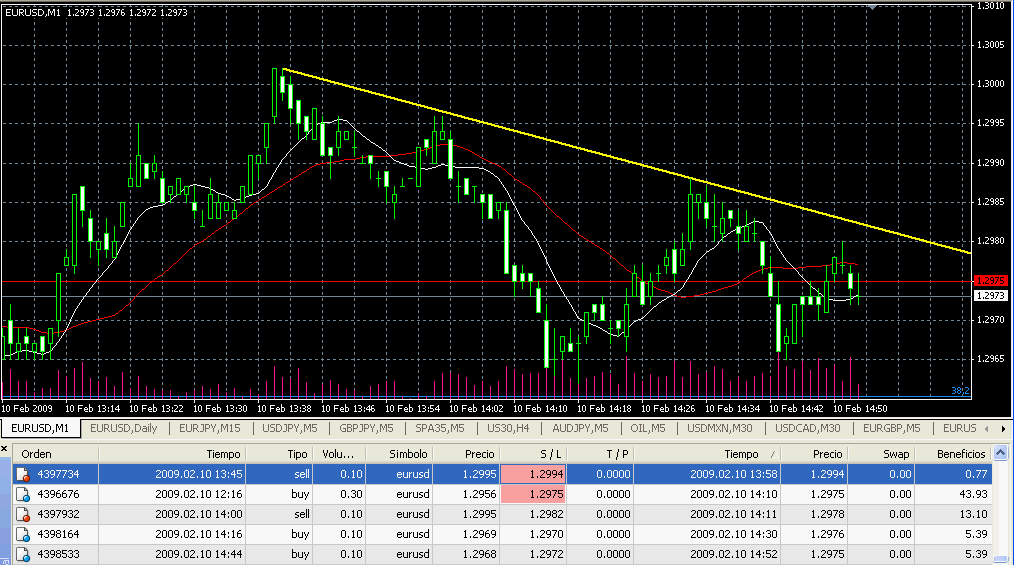Switch to the EURUSD,Daily chart tab
Viewport: 1014px width, 565px height.
124,429
